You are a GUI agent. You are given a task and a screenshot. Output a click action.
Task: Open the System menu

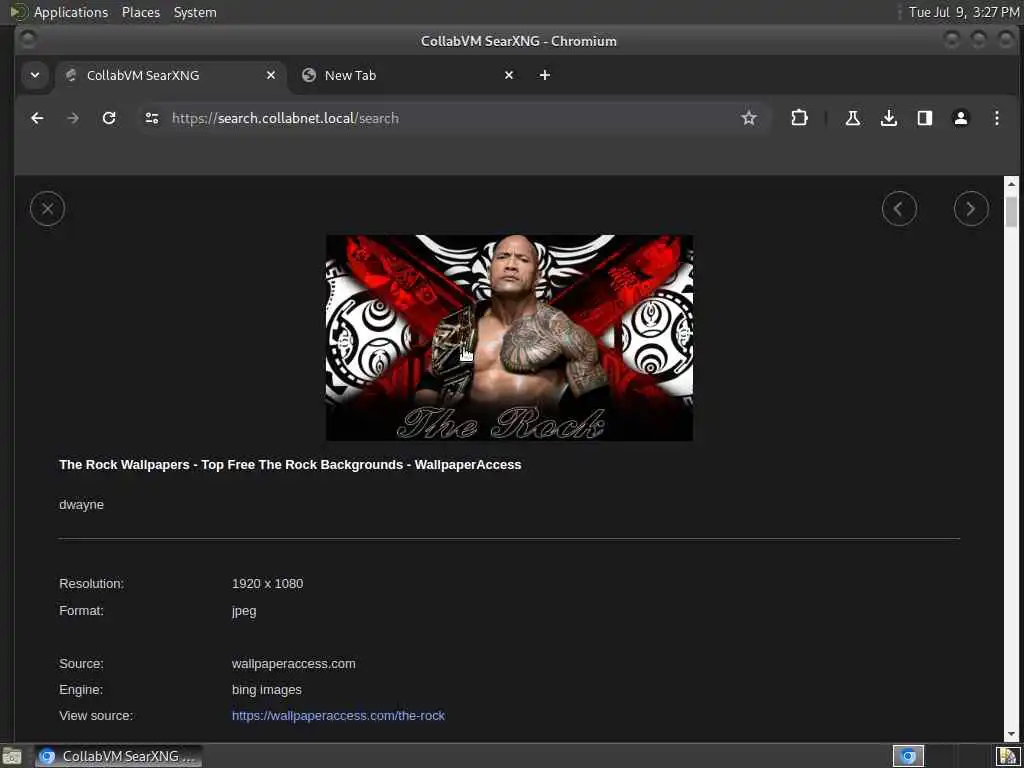click(195, 12)
